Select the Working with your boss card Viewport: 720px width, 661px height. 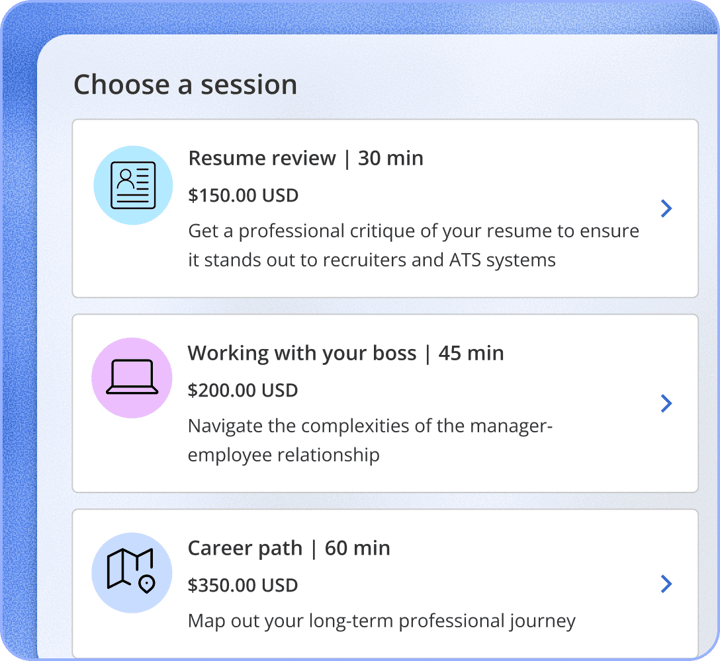[x=385, y=403]
